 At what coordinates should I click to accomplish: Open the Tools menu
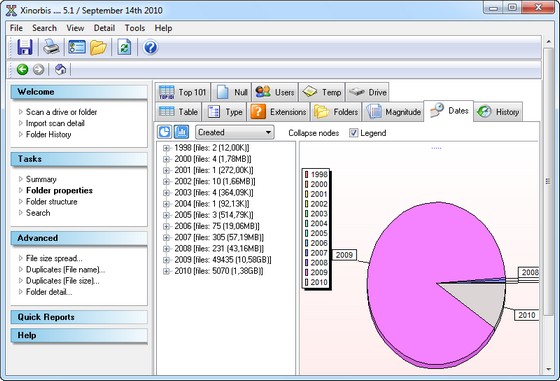point(135,28)
